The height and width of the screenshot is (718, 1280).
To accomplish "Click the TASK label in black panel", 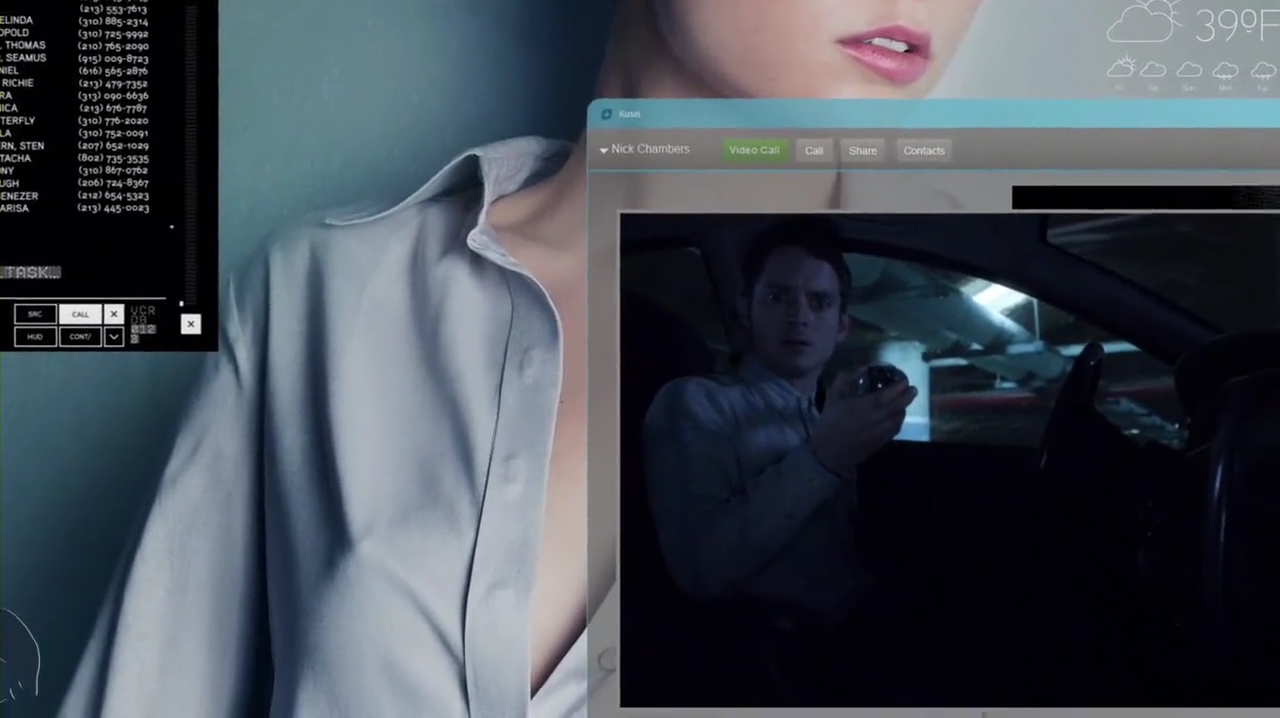I will pyautogui.click(x=30, y=272).
